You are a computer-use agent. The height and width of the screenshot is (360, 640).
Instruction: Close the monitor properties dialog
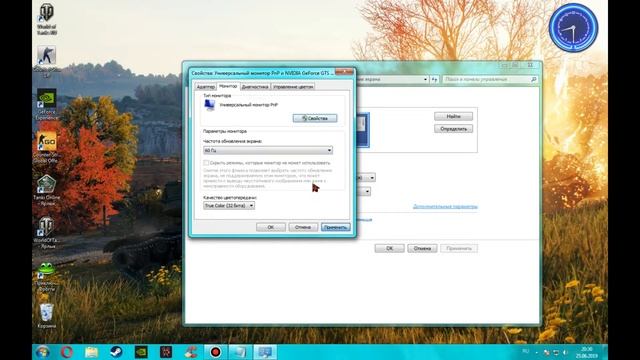tap(344, 71)
